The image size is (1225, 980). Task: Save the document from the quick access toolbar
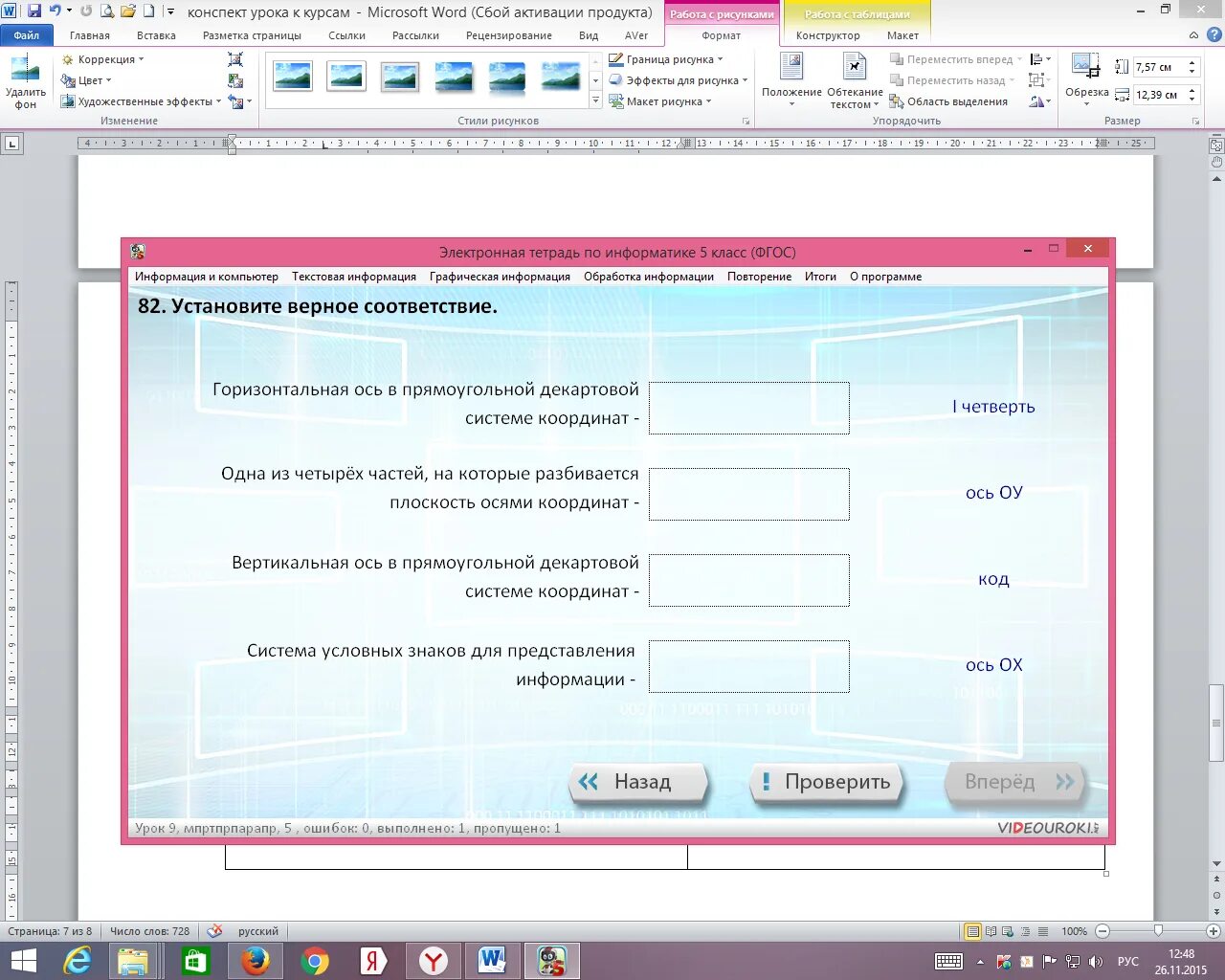click(x=34, y=11)
